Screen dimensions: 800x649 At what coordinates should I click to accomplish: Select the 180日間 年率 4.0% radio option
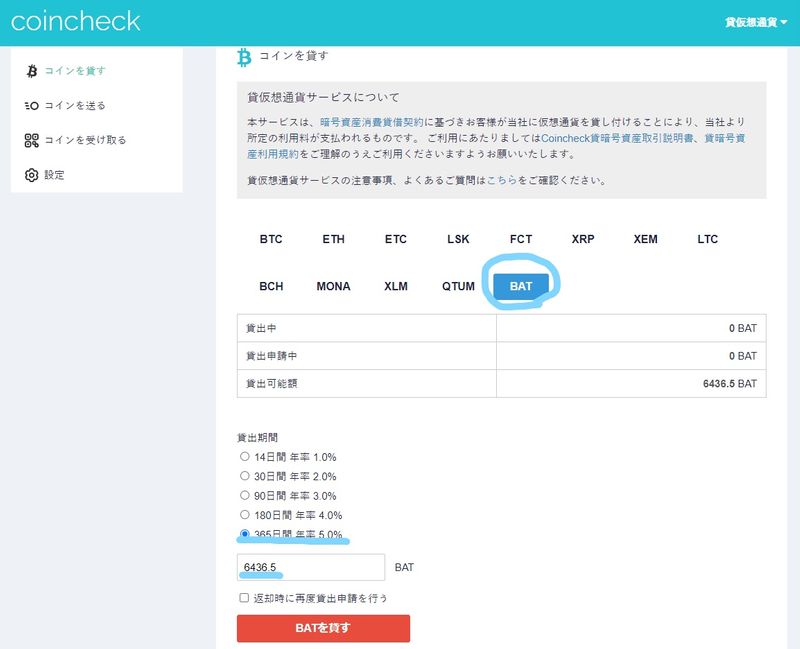[x=245, y=514]
